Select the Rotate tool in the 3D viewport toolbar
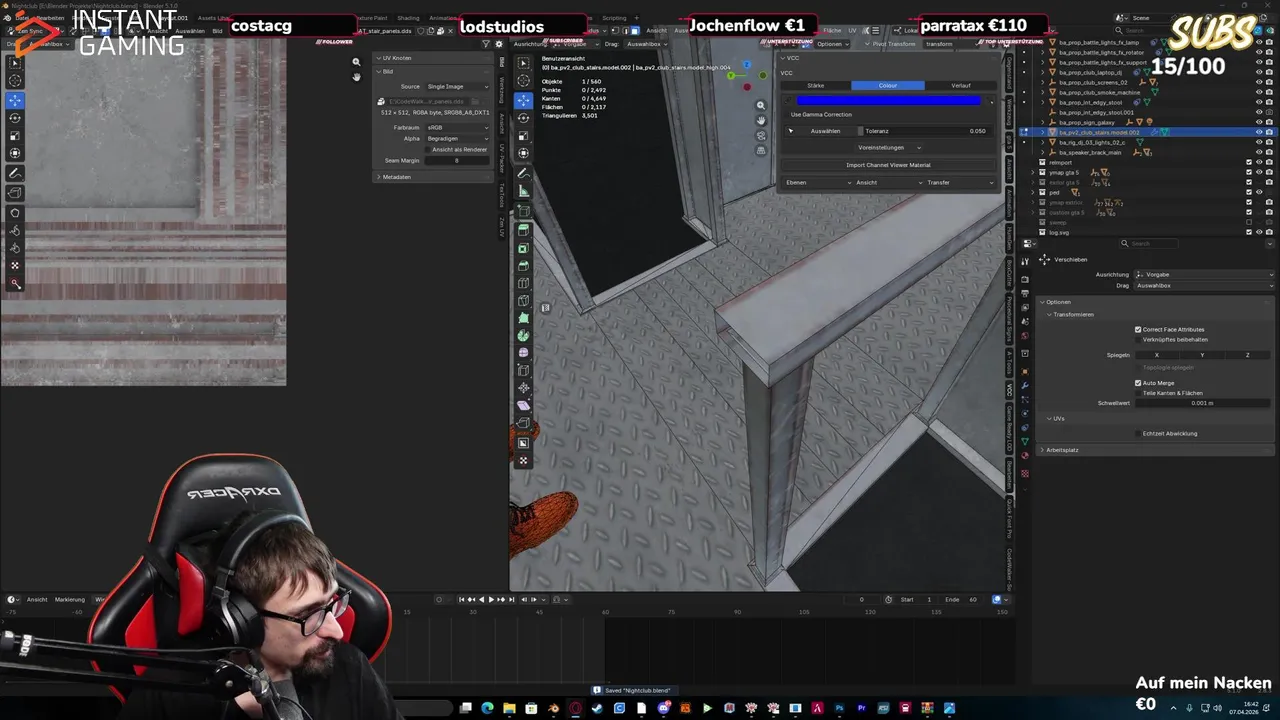This screenshot has height=720, width=1280. click(523, 118)
